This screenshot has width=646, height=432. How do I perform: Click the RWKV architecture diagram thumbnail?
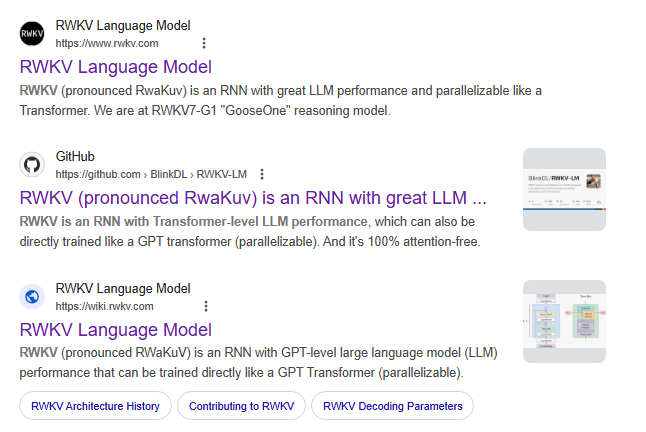click(x=564, y=321)
